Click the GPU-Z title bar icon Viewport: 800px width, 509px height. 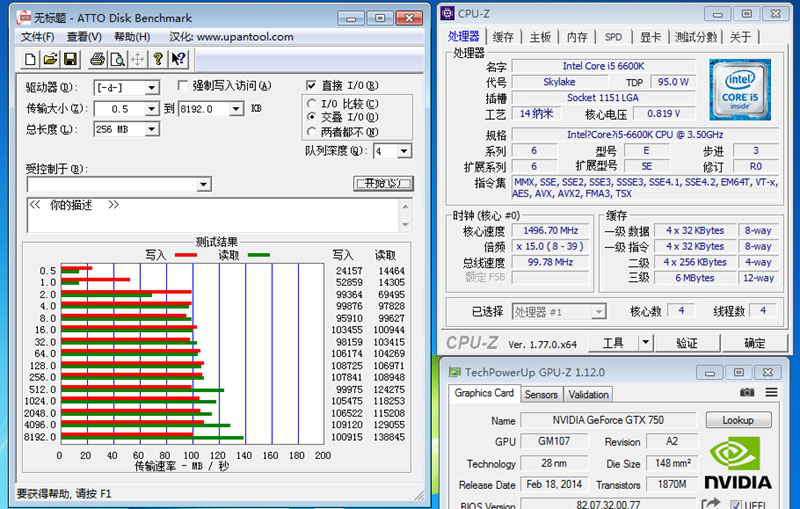click(x=454, y=372)
